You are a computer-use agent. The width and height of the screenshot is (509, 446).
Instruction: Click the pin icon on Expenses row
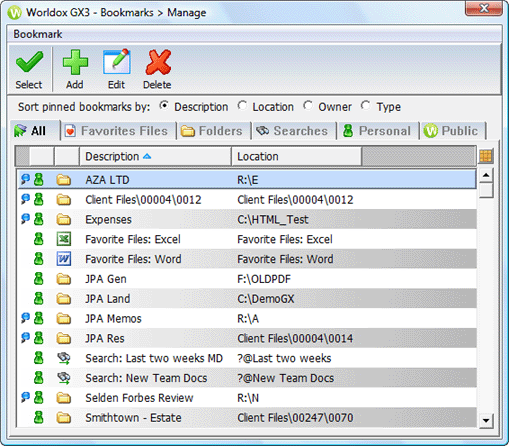click(x=25, y=219)
